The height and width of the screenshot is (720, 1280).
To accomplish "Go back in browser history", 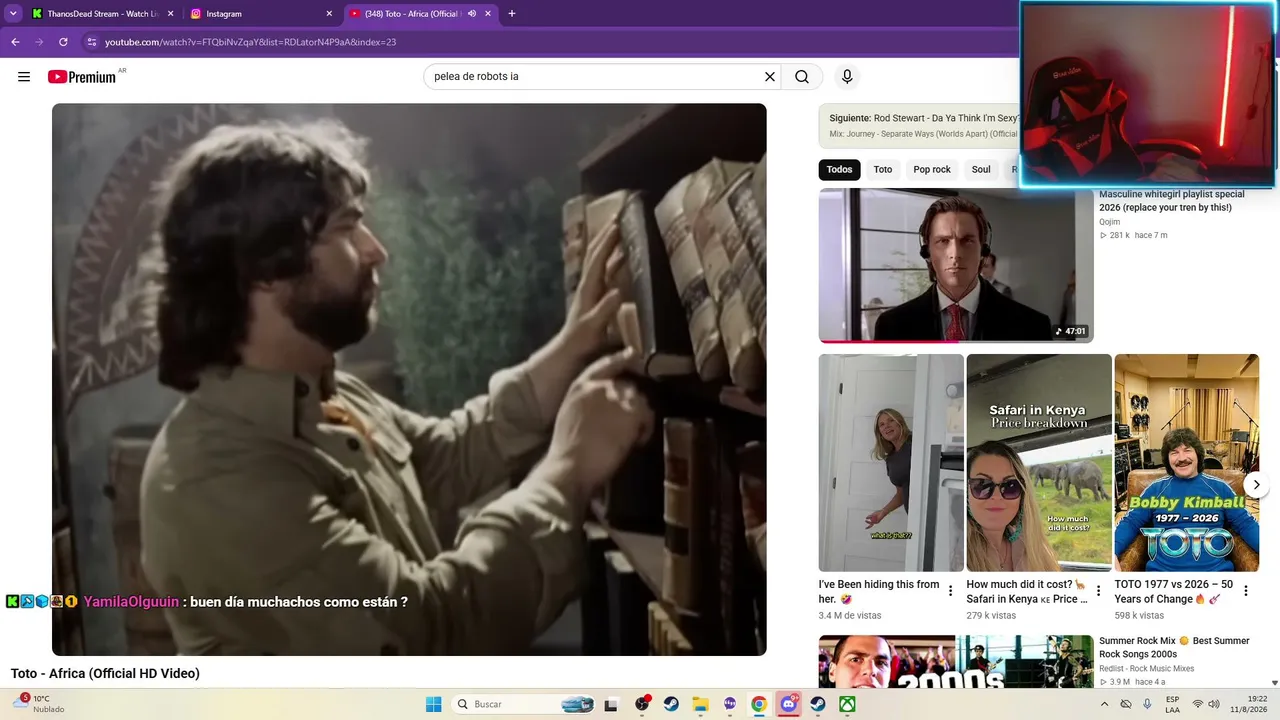I will click(15, 42).
